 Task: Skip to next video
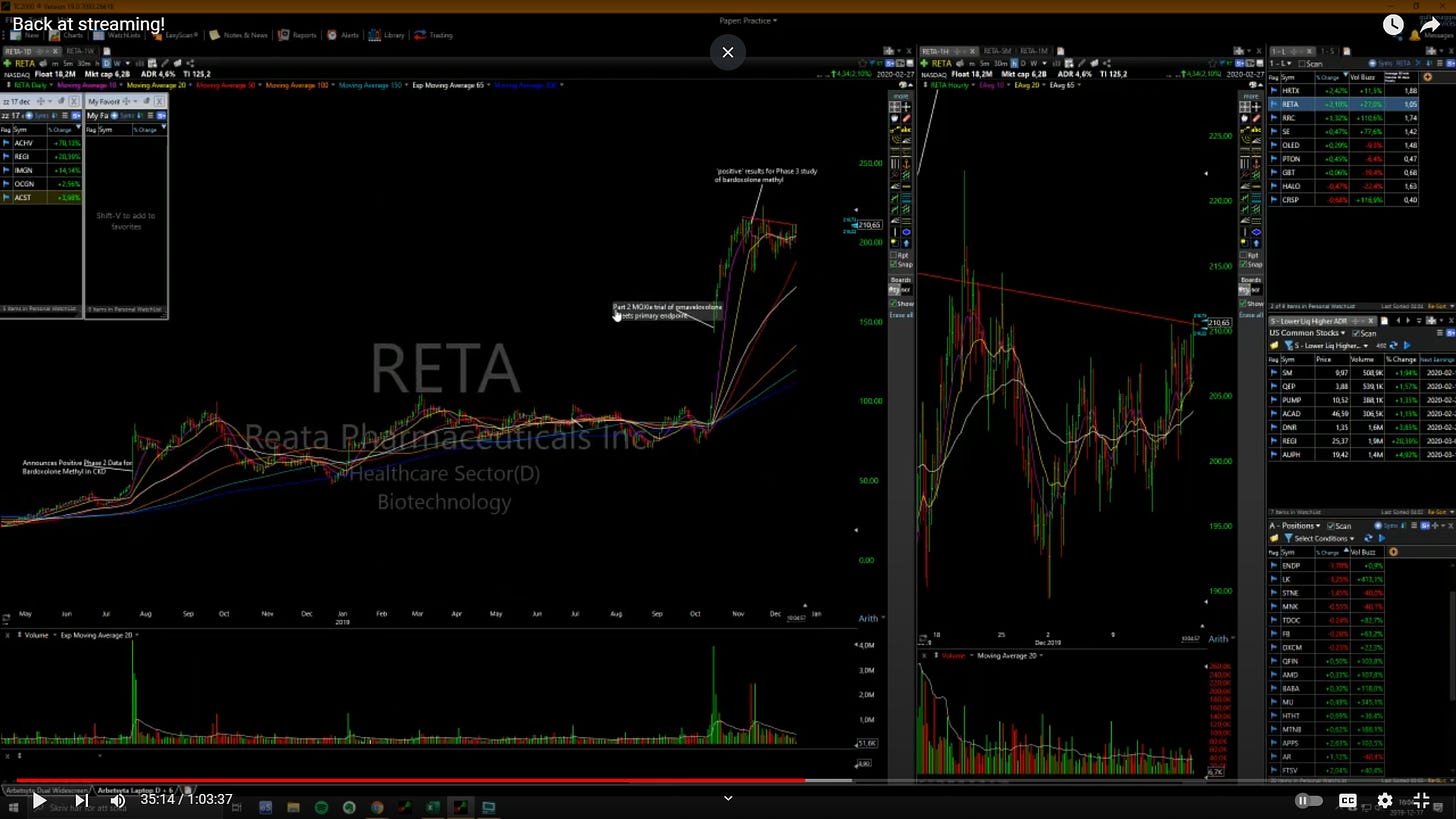coord(81,800)
